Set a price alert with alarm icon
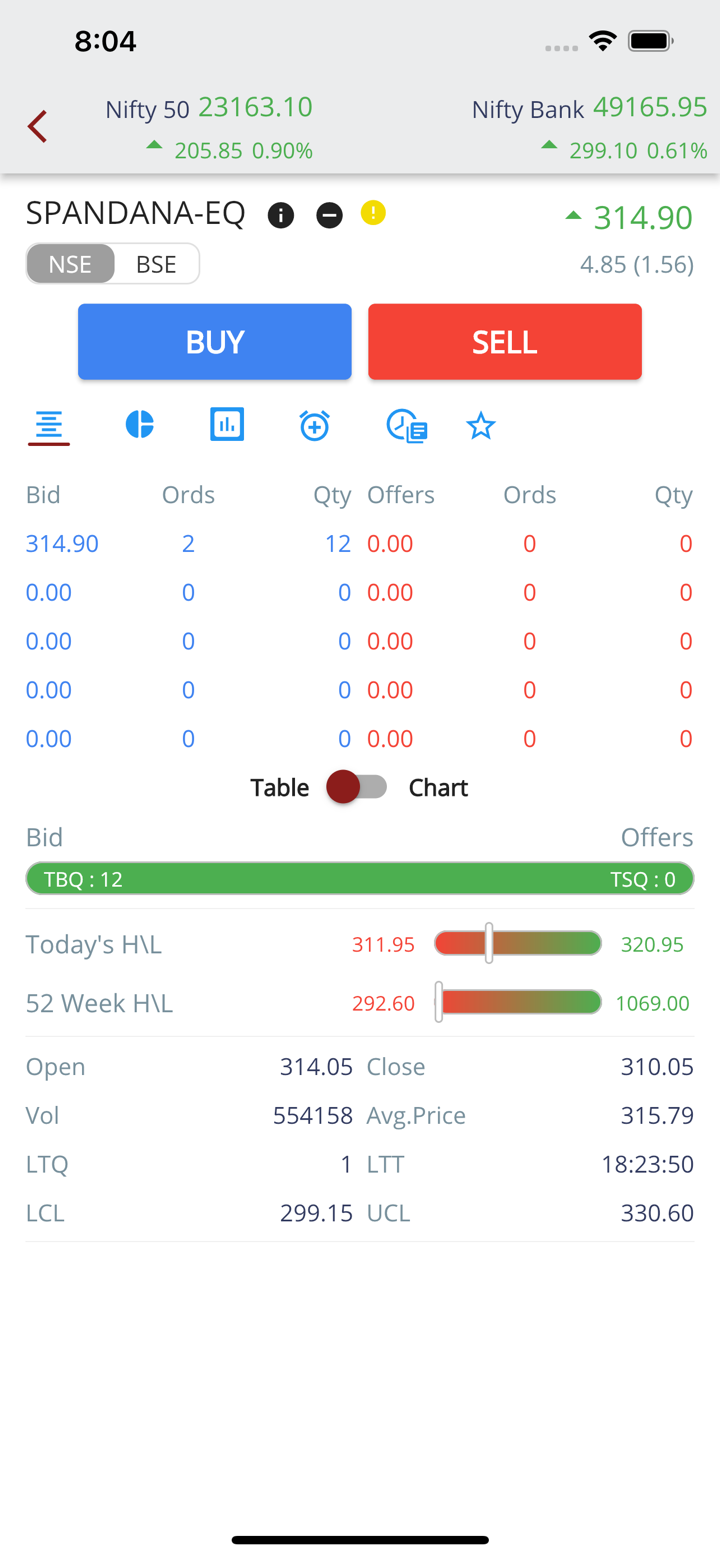 click(x=314, y=425)
